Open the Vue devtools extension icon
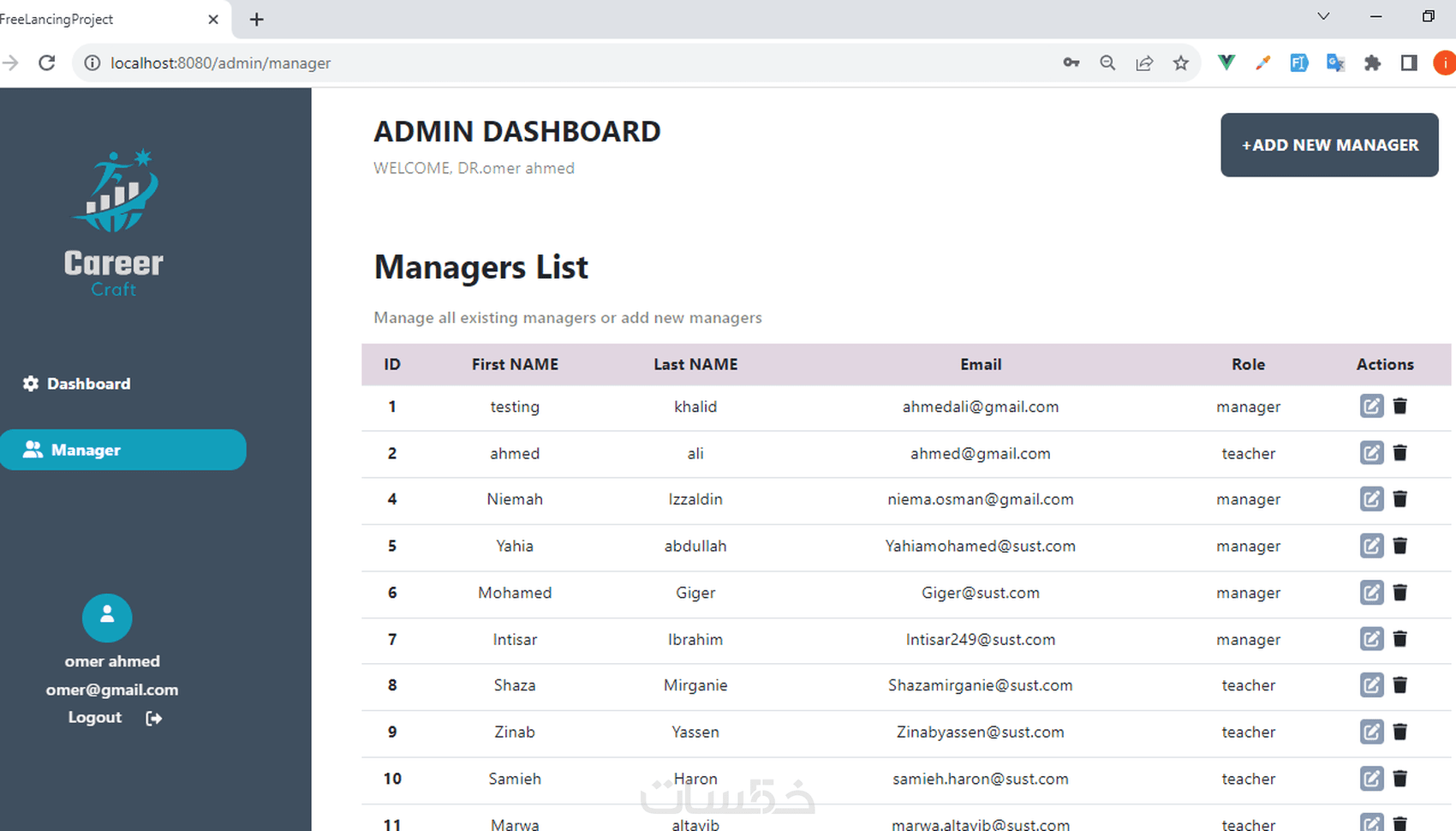Image resolution: width=1456 pixels, height=831 pixels. click(1226, 63)
